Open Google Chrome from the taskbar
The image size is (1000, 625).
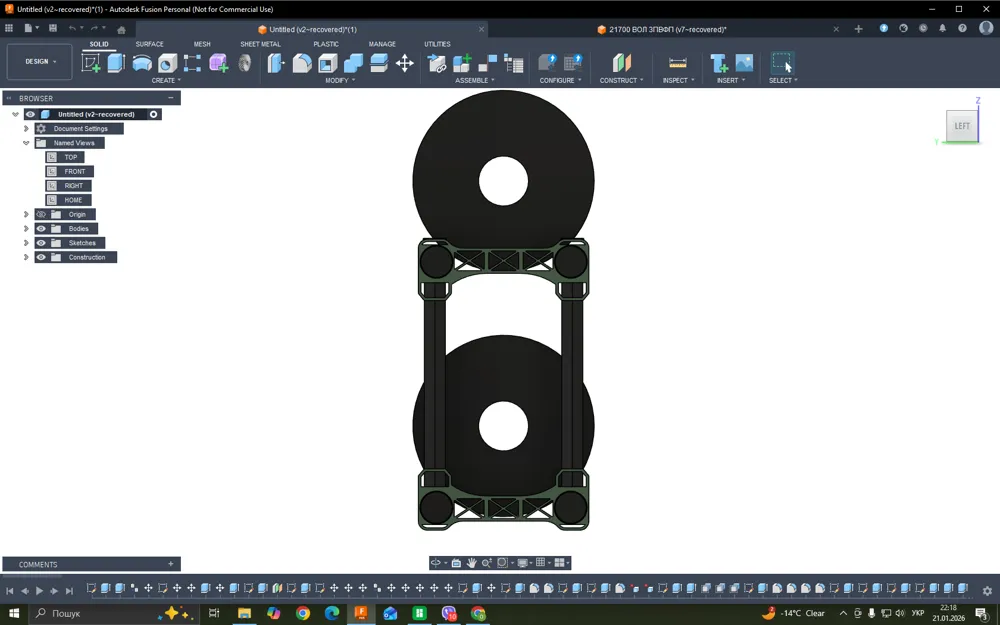click(302, 614)
